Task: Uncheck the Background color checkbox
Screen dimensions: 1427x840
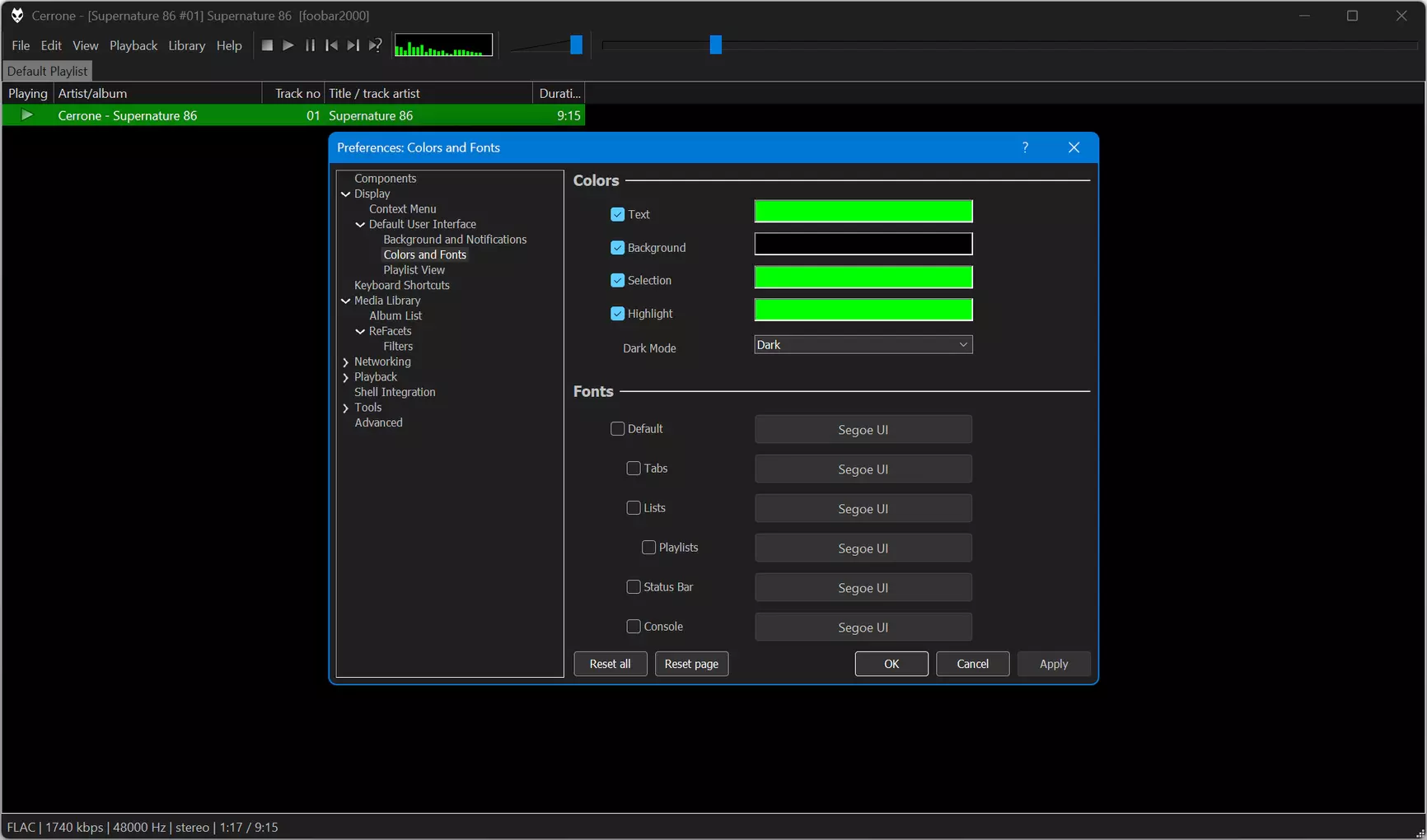Action: pyautogui.click(x=617, y=247)
